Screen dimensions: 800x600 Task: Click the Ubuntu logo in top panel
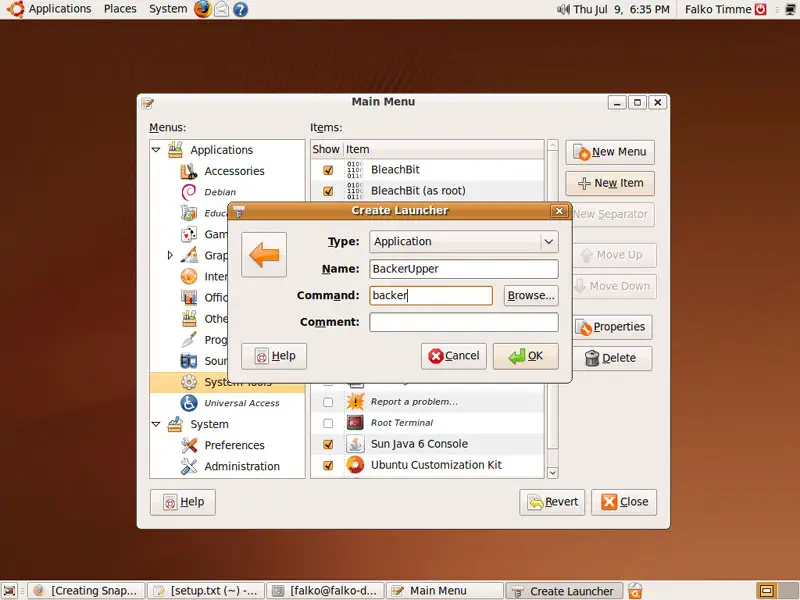click(15, 9)
